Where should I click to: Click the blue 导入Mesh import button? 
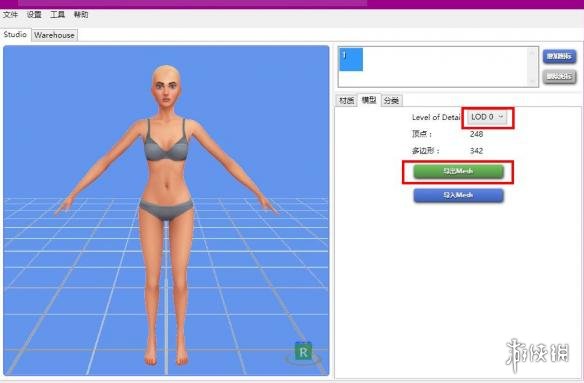click(458, 195)
